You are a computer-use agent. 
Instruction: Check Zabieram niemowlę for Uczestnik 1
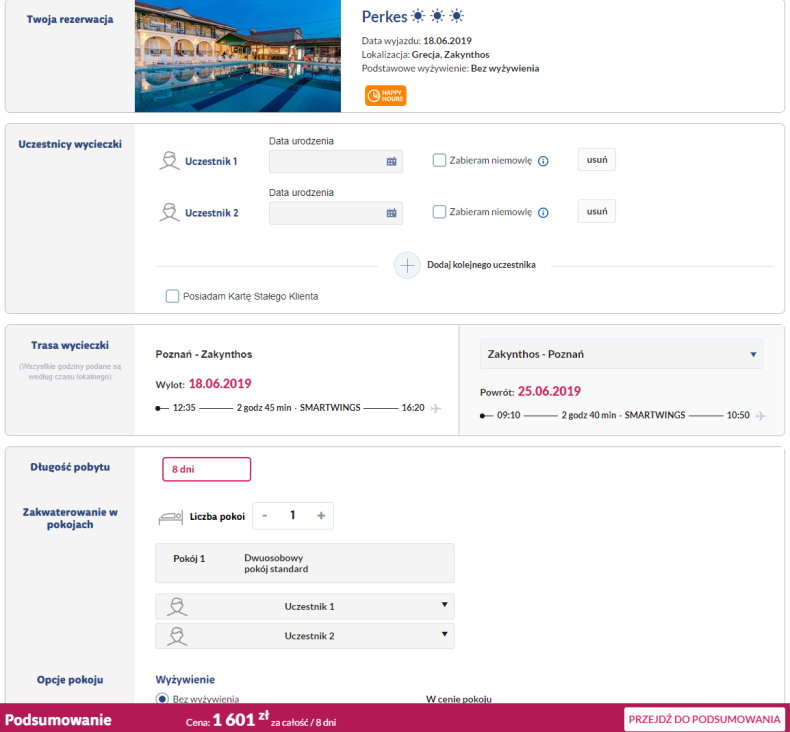click(439, 160)
